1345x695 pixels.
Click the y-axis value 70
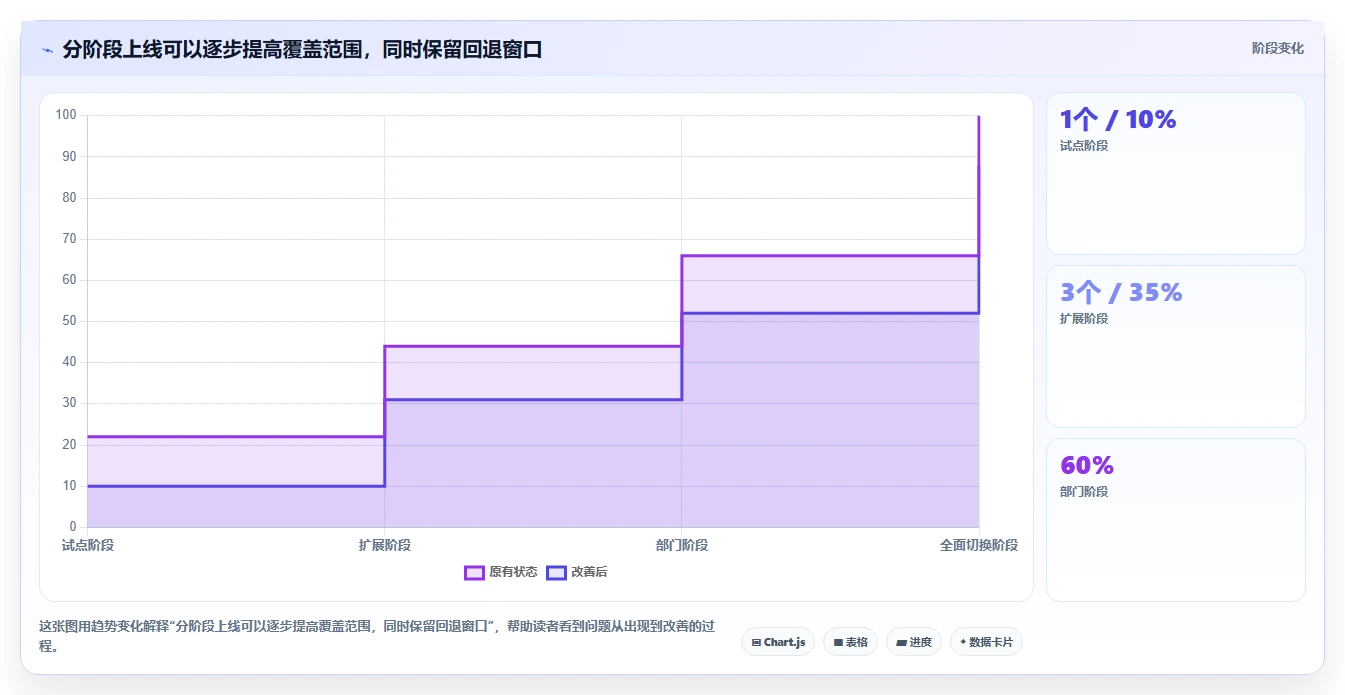click(69, 239)
